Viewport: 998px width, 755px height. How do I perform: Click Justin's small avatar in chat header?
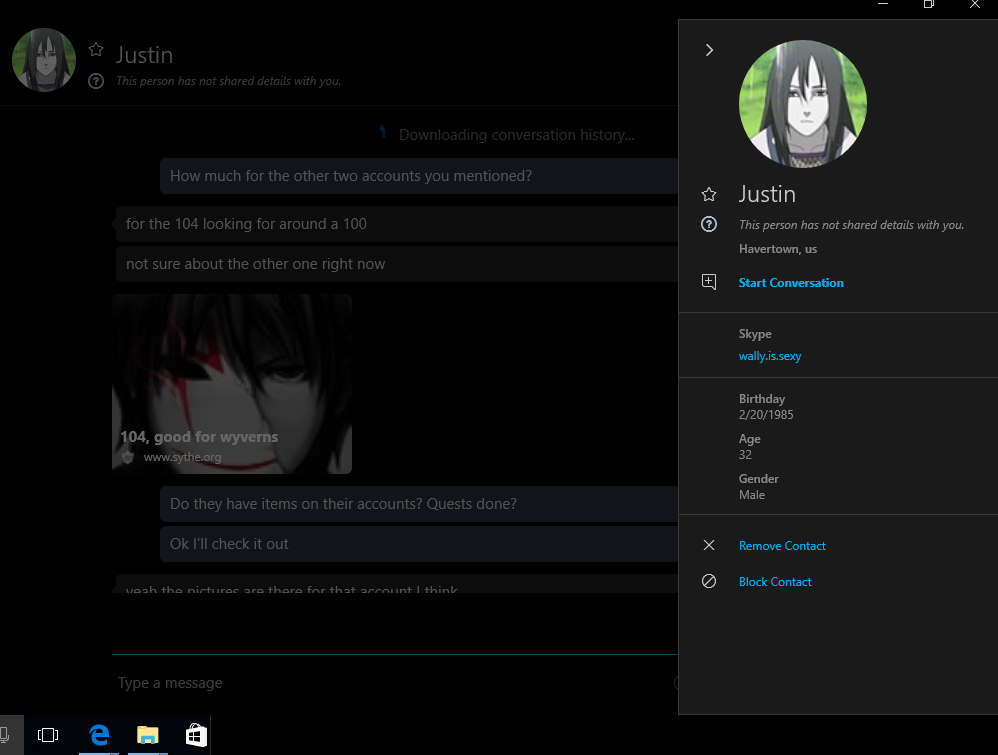(44, 60)
